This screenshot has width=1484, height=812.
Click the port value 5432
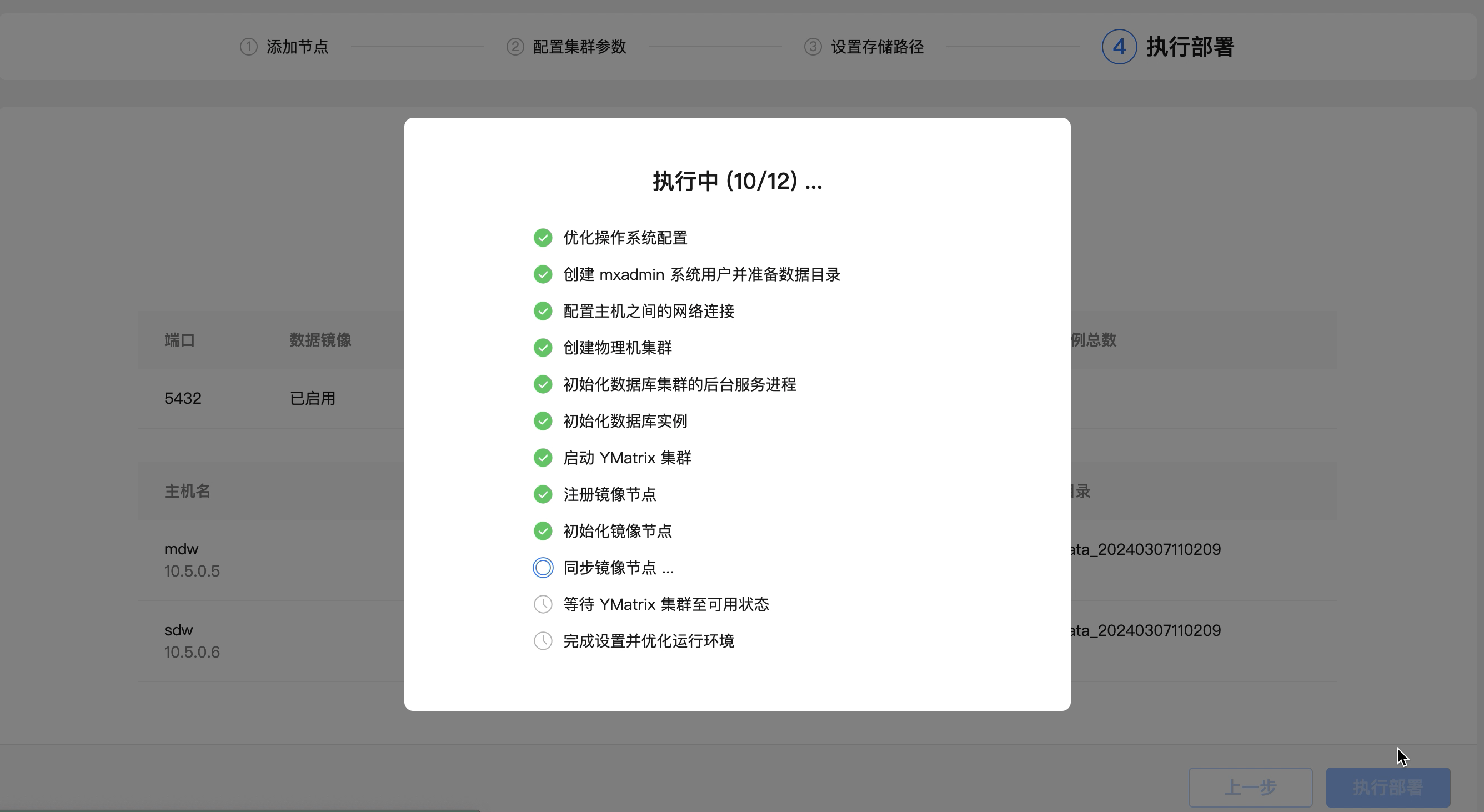183,398
